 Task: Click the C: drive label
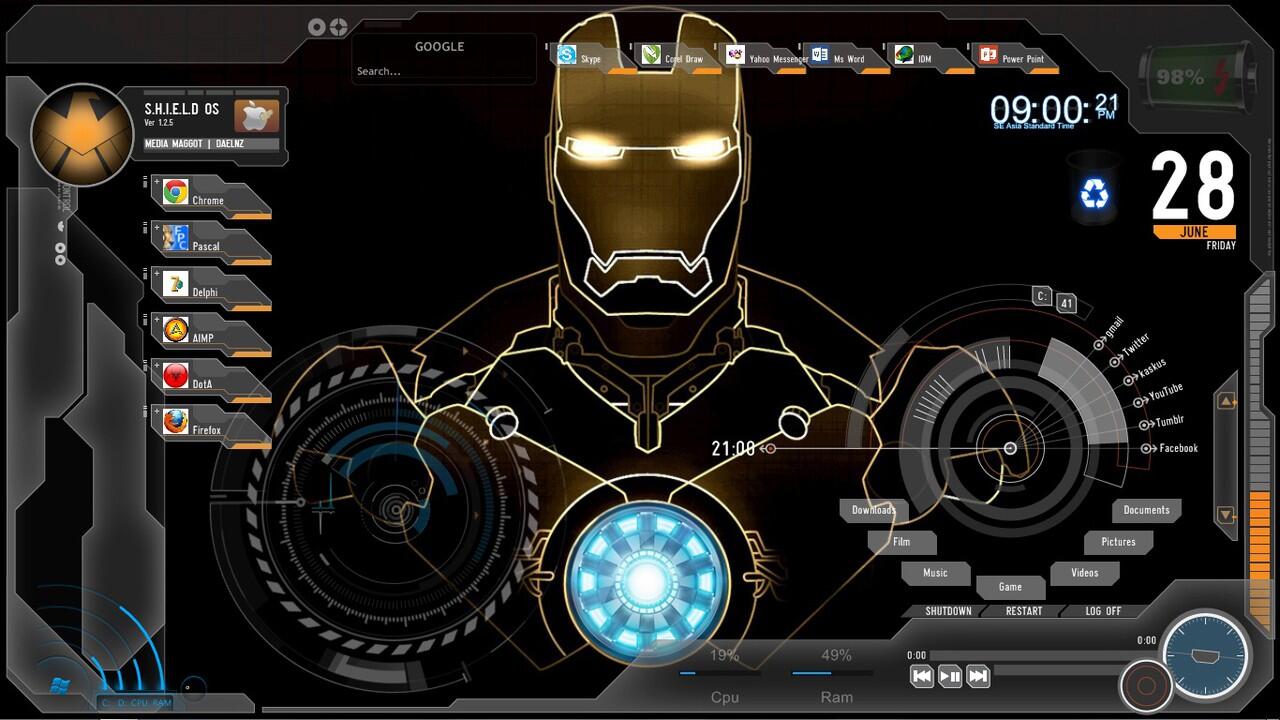point(1042,296)
